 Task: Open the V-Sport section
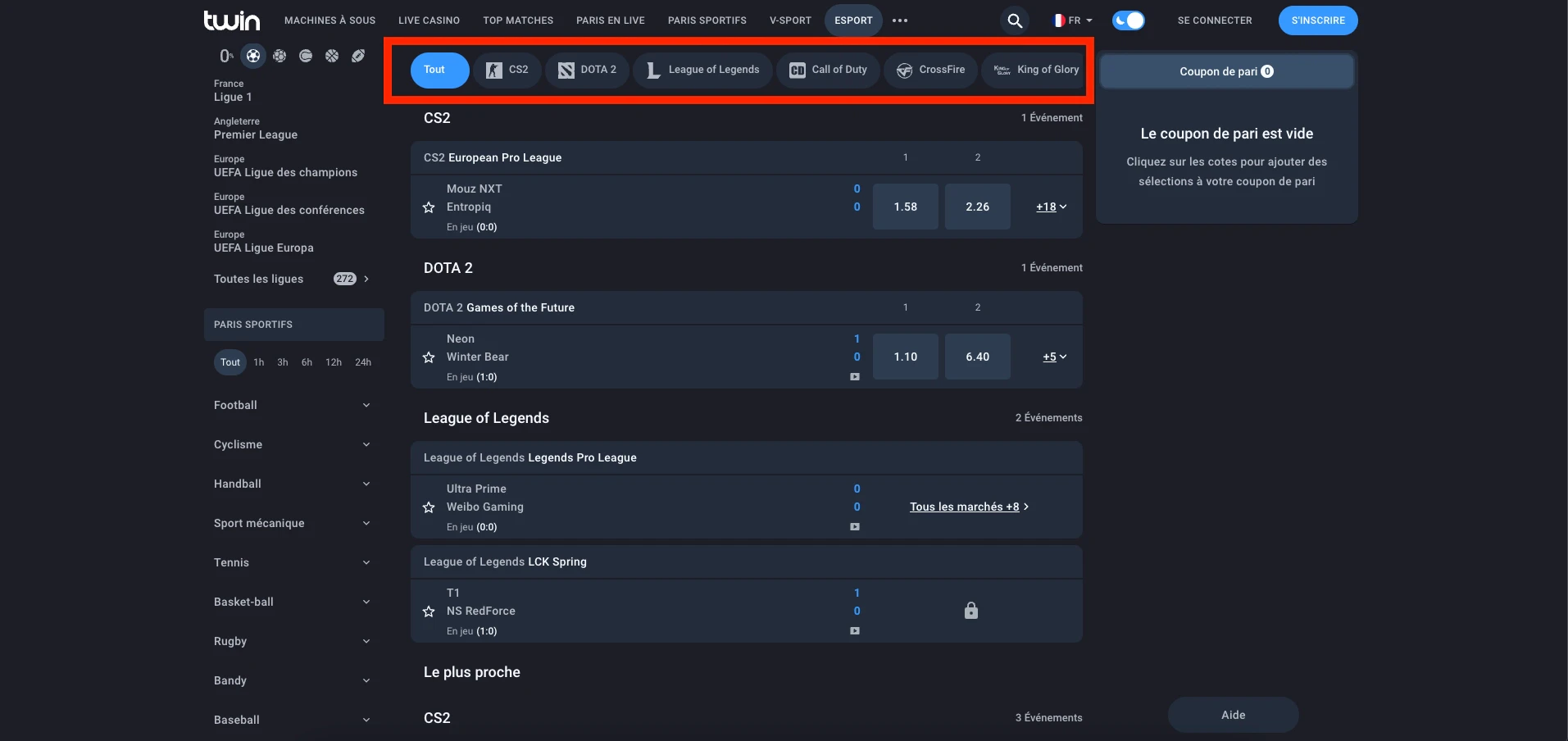click(790, 20)
